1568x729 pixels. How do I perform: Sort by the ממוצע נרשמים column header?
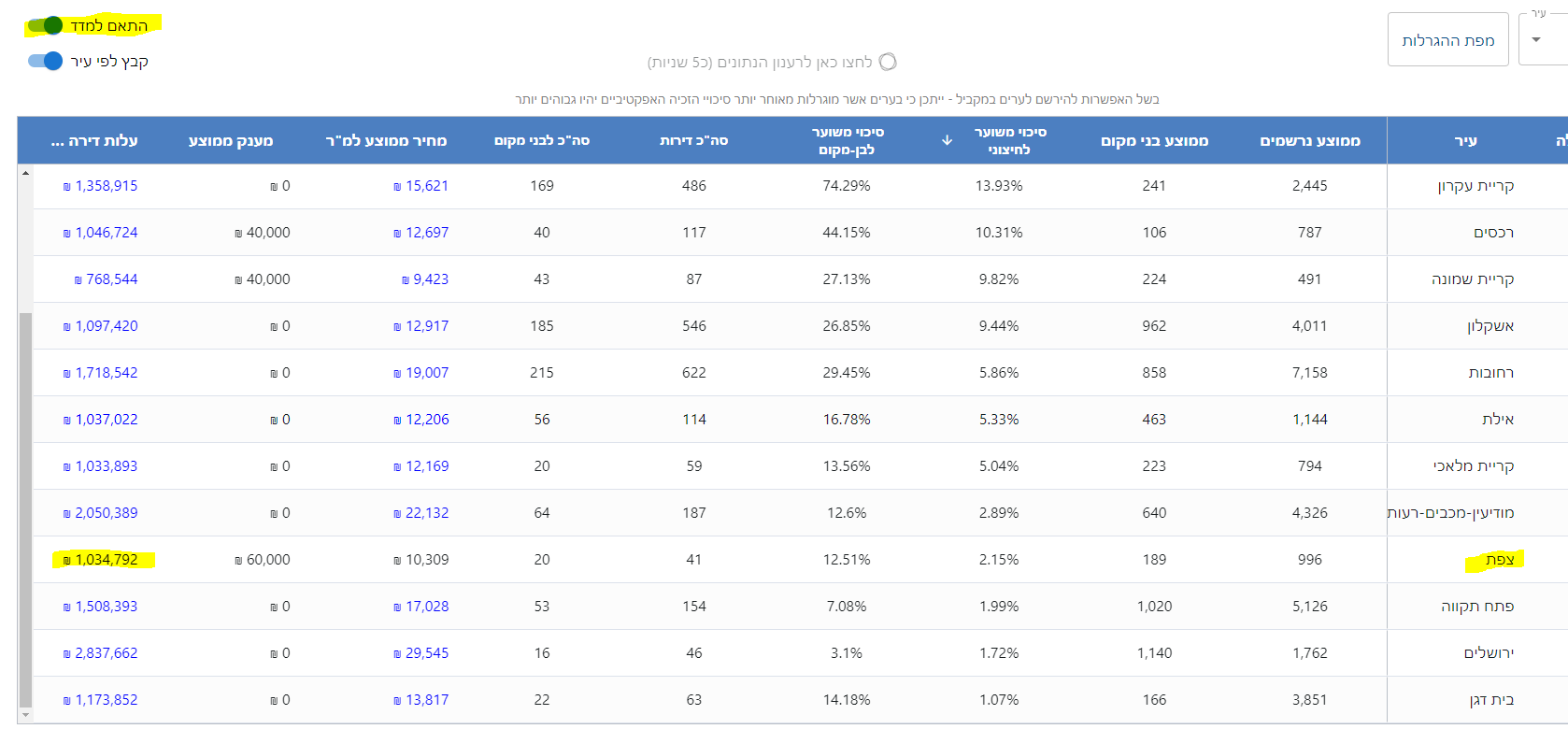coord(1309,141)
